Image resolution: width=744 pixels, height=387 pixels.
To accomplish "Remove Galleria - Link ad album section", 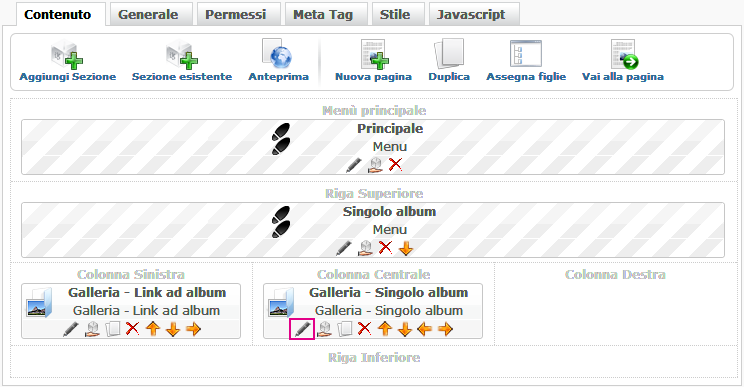I will [132, 328].
